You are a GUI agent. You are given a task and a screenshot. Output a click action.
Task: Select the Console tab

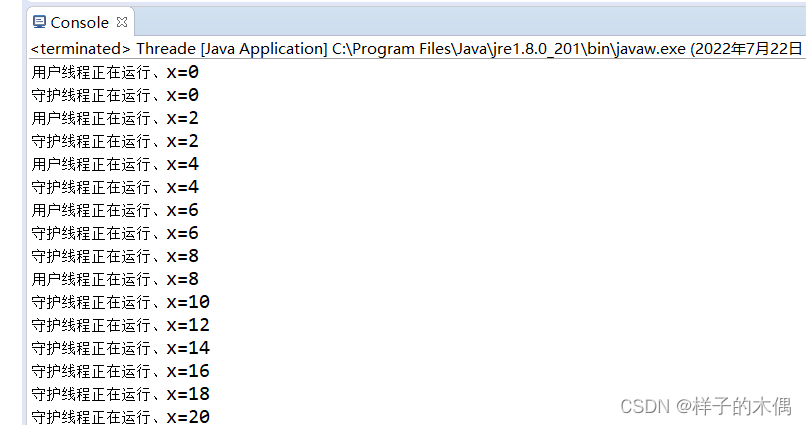[80, 22]
